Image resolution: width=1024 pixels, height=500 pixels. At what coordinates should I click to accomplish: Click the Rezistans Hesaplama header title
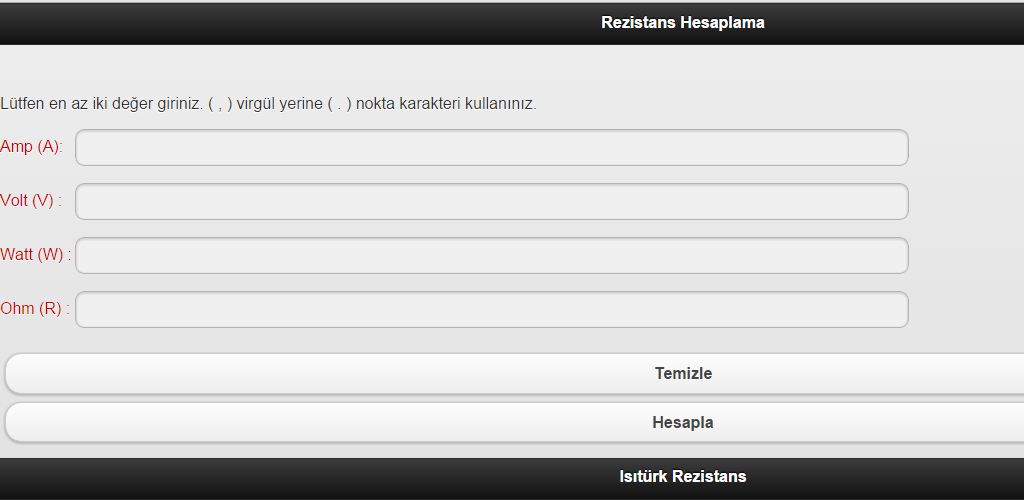[682, 23]
